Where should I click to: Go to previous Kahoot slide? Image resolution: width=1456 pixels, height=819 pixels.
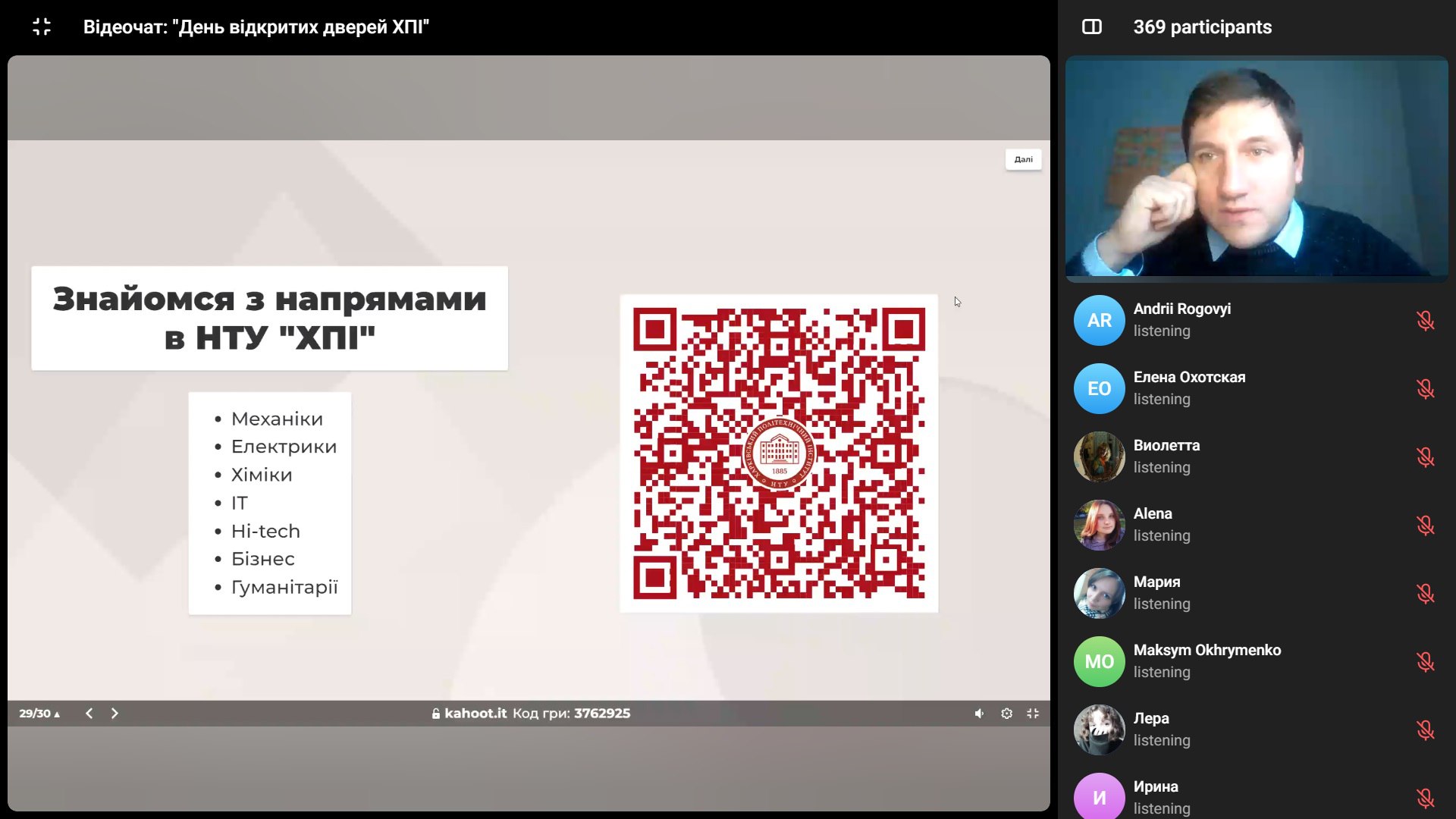click(89, 714)
